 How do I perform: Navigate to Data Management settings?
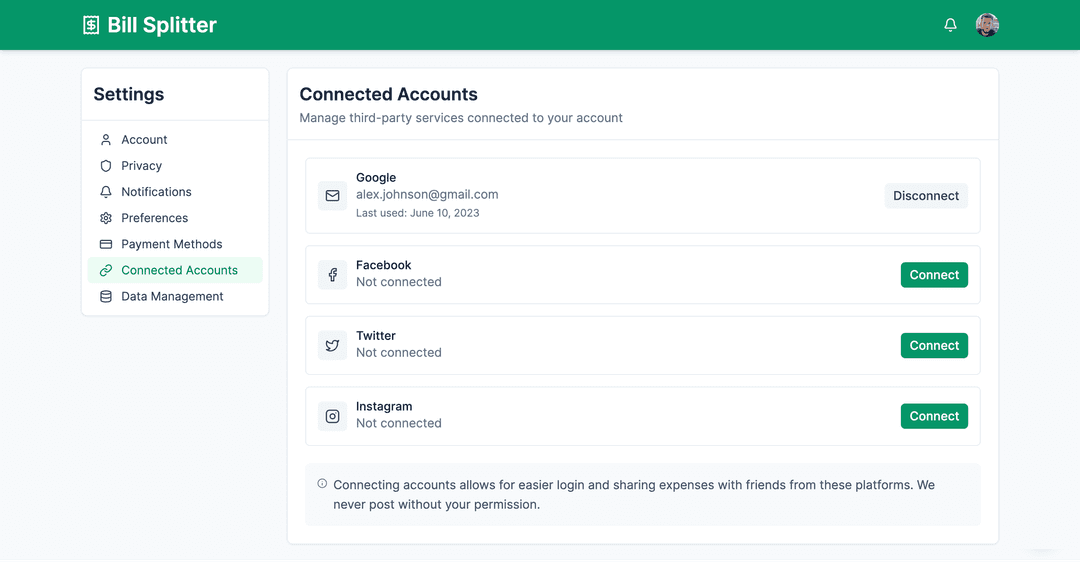click(172, 296)
